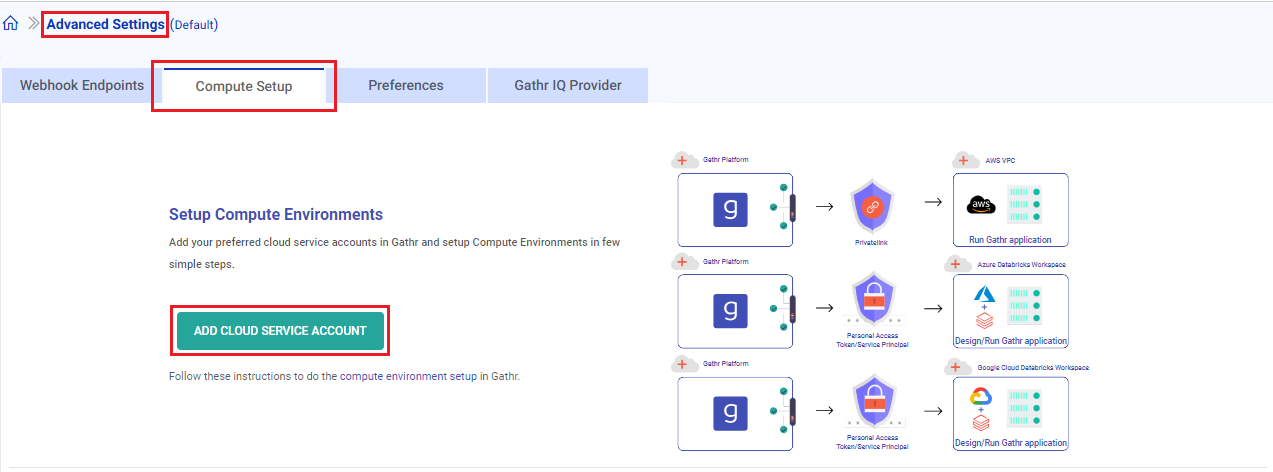Image resolution: width=1273 pixels, height=472 pixels.
Task: Click the breadcrumb double-chevron separator
Action: (x=33, y=24)
